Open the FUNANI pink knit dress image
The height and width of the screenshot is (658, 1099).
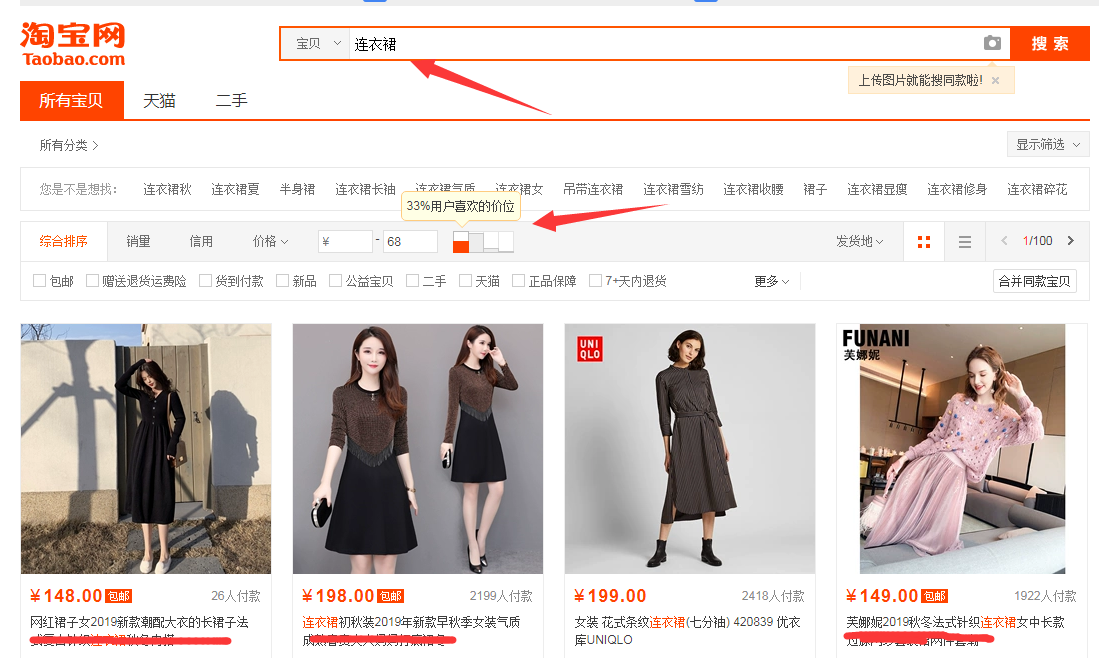962,448
